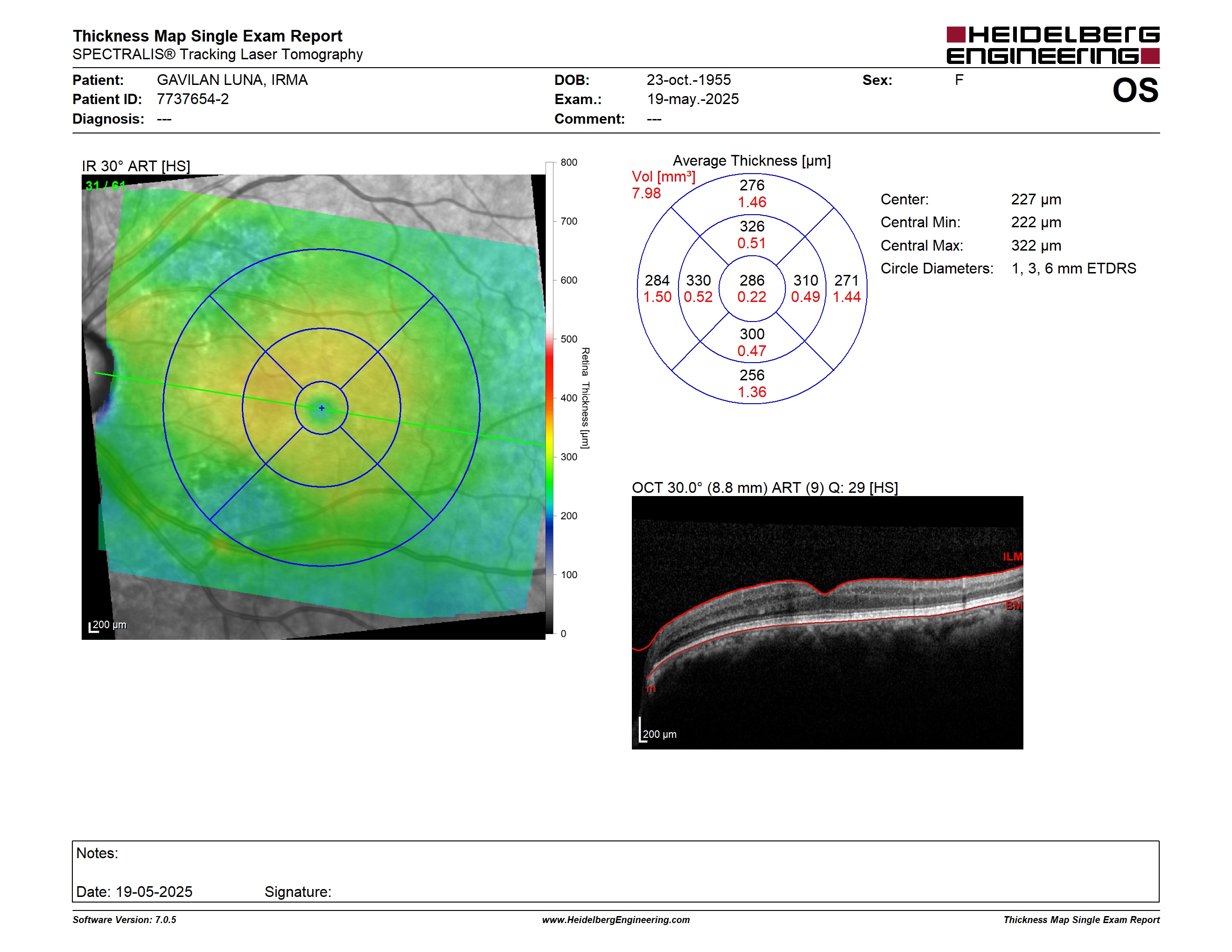Click the outer superior thickness 276

pyautogui.click(x=752, y=185)
